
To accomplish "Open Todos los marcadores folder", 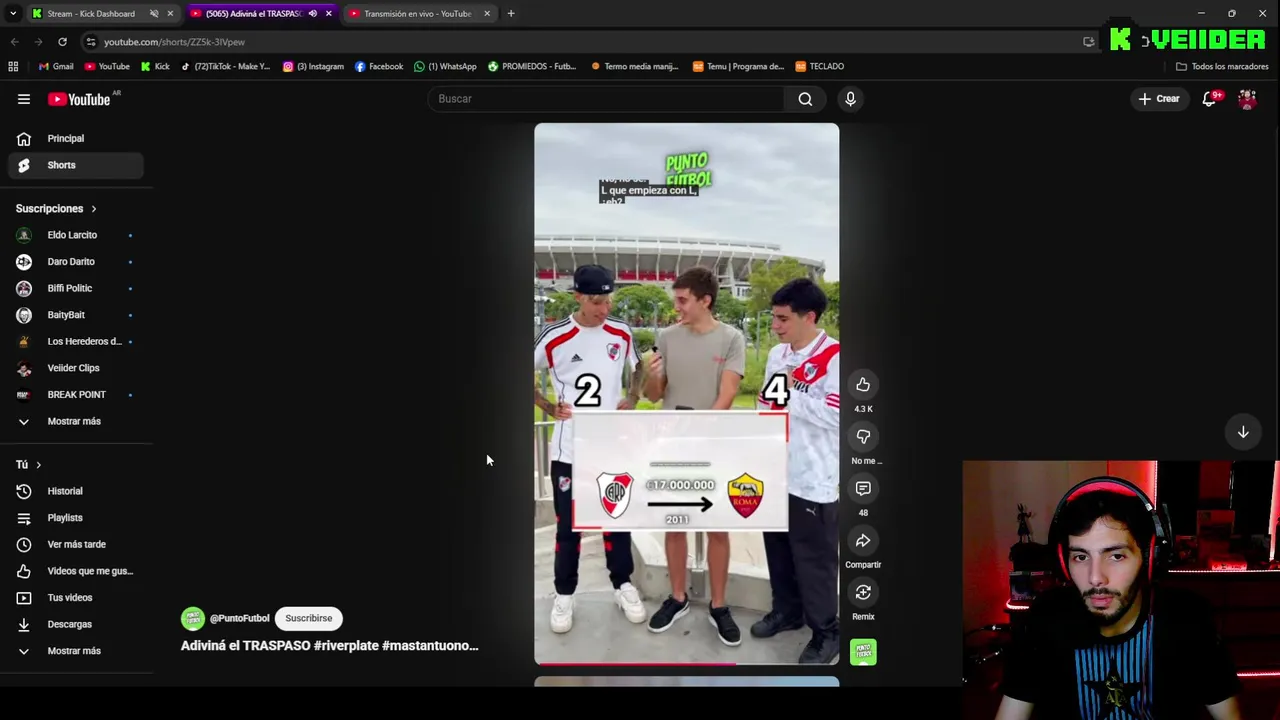I will pos(1222,66).
